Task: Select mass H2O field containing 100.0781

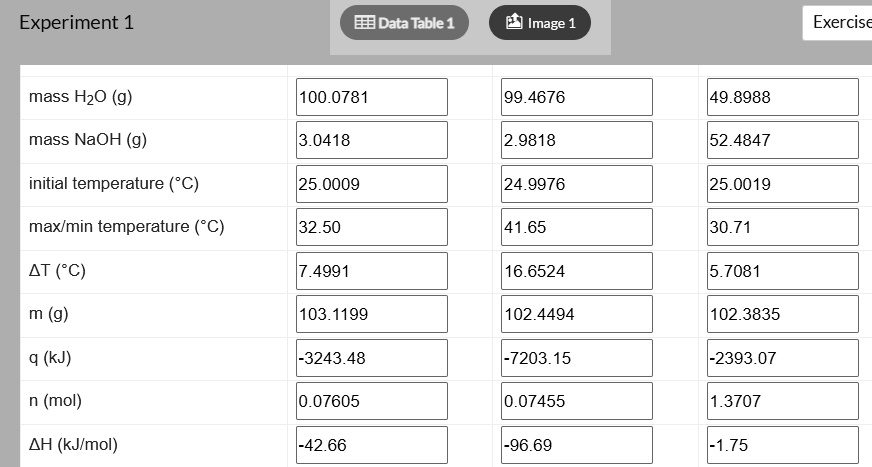Action: tap(371, 97)
